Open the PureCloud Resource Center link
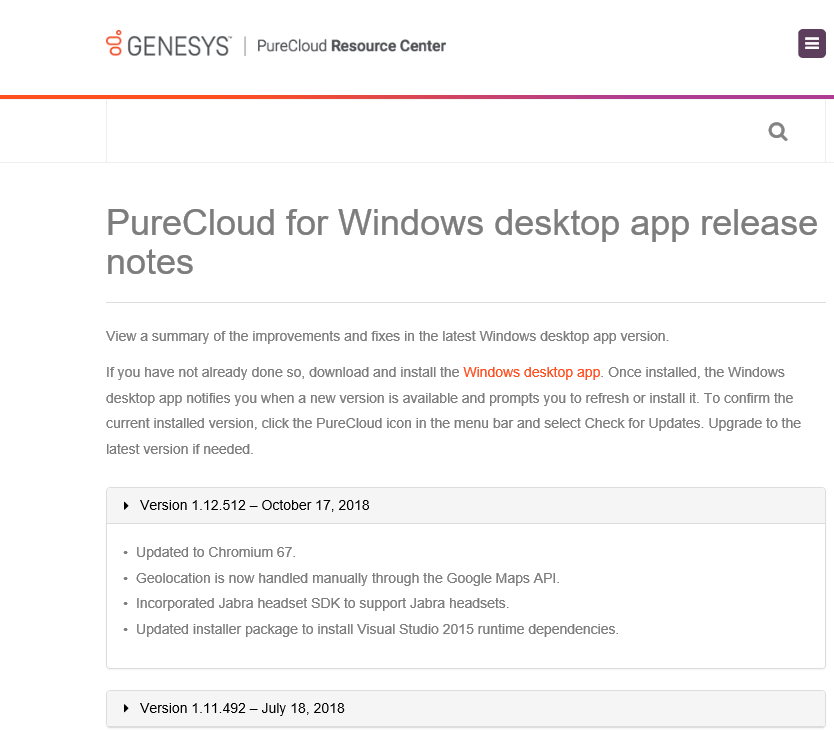The width and height of the screenshot is (834, 731). click(351, 46)
